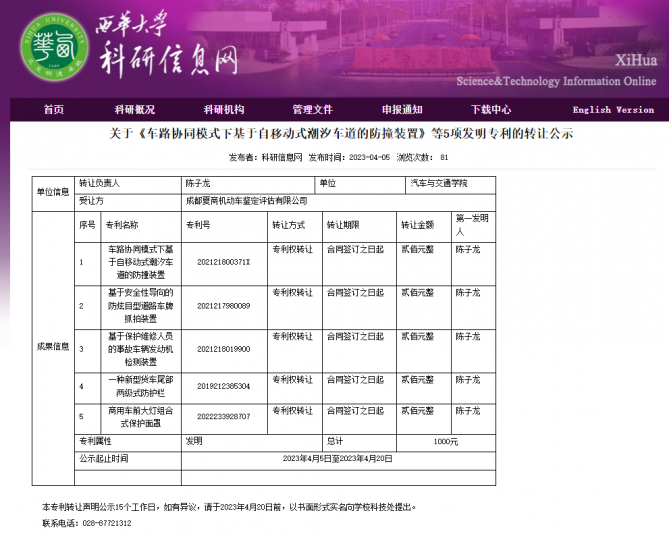The image size is (669, 540).
Task: Click the 成果信息 row header cell
Action: 53,346
